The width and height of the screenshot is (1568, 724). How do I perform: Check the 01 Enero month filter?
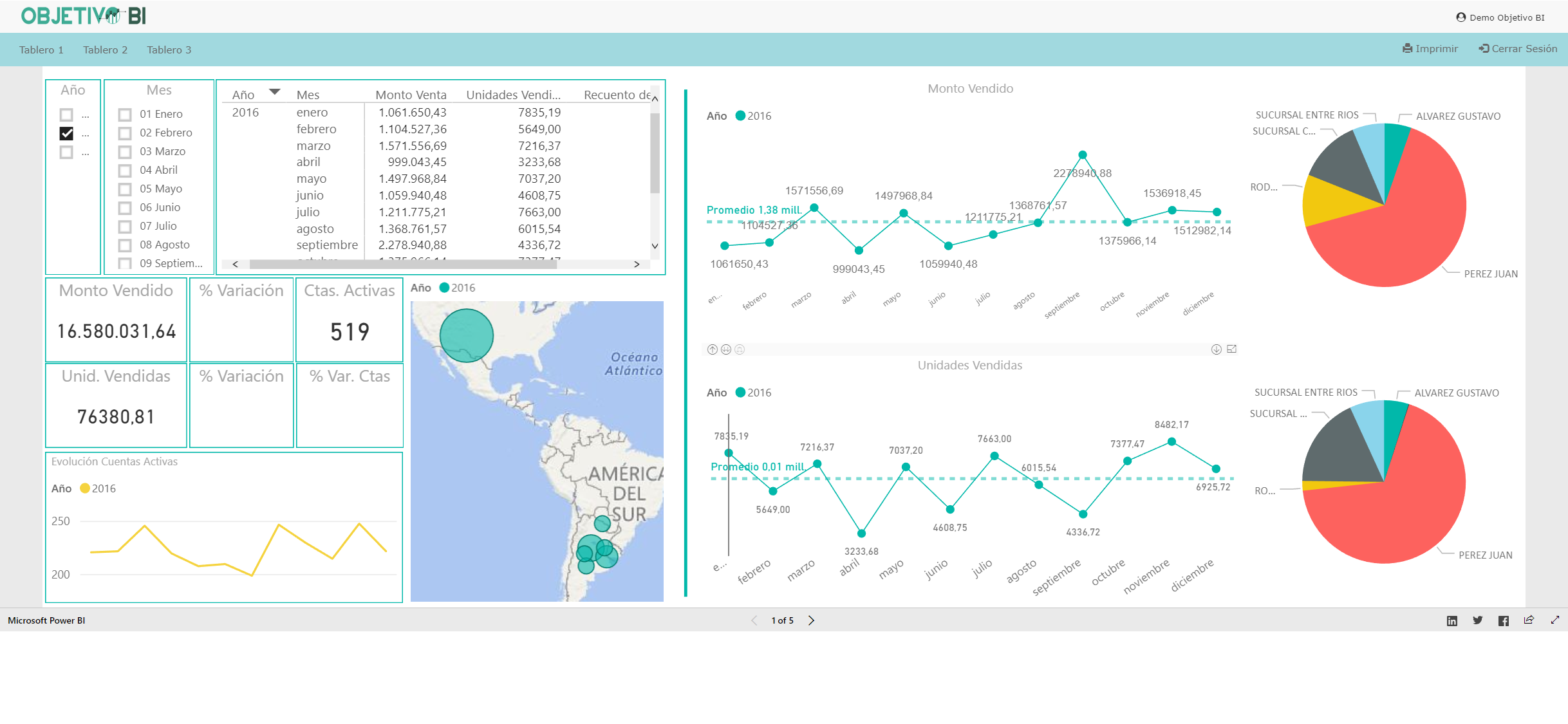coord(125,115)
